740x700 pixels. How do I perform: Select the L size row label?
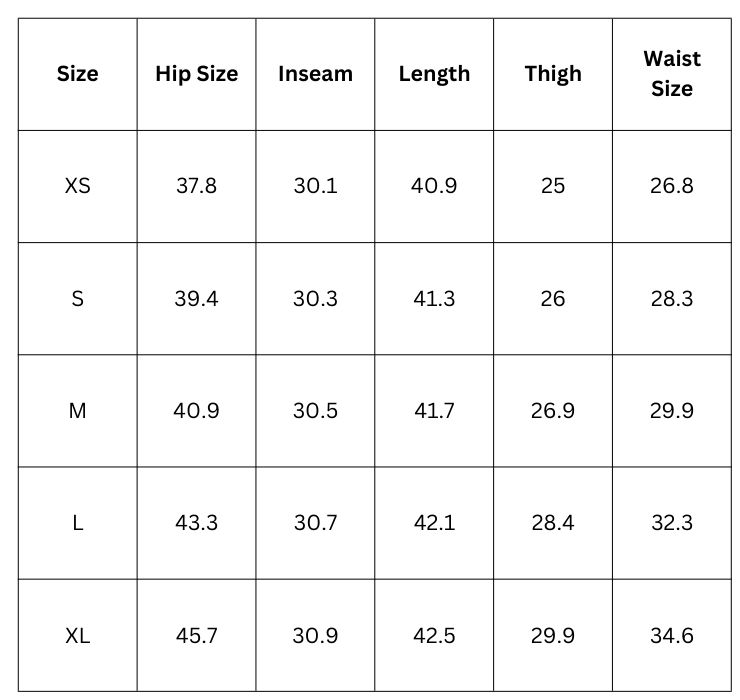click(77, 523)
